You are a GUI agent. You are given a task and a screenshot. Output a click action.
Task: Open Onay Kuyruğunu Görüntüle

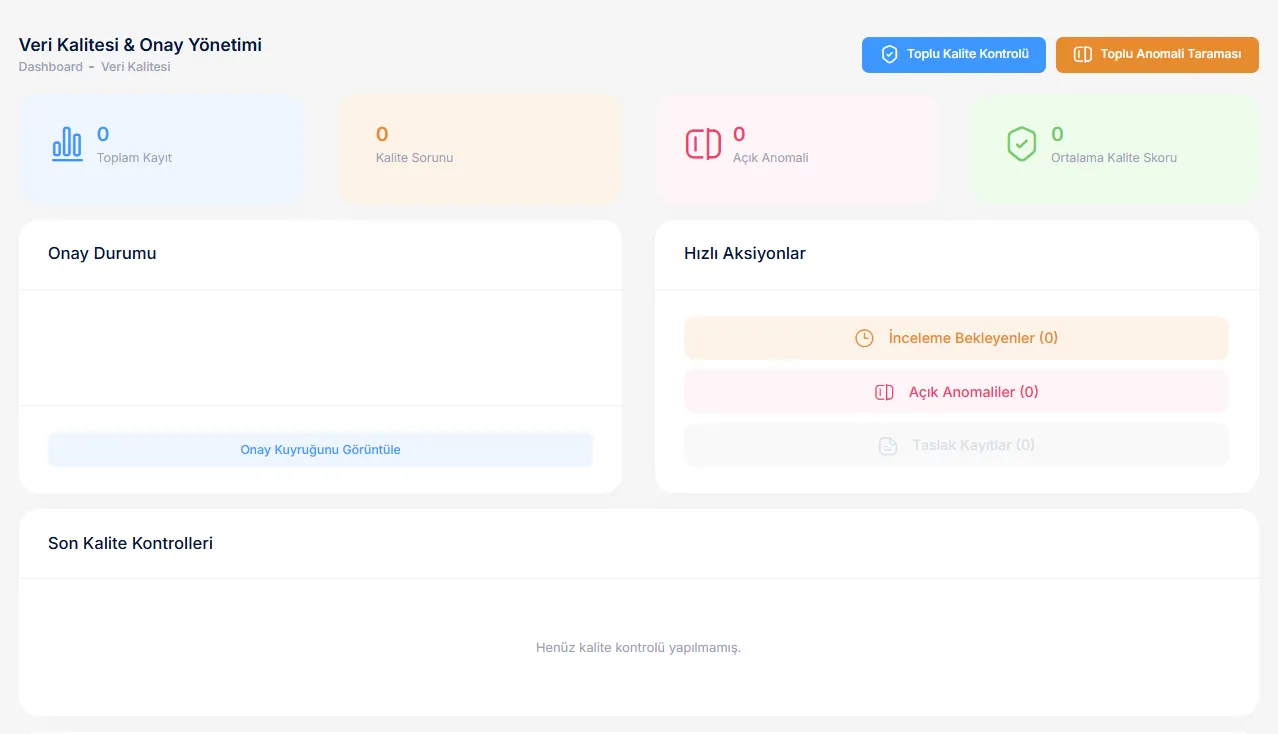tap(320, 450)
